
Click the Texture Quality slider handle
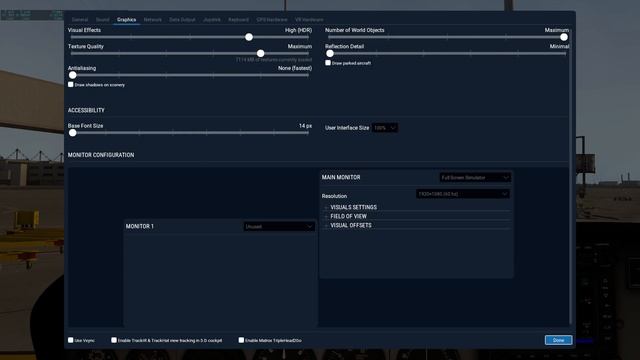pos(260,53)
